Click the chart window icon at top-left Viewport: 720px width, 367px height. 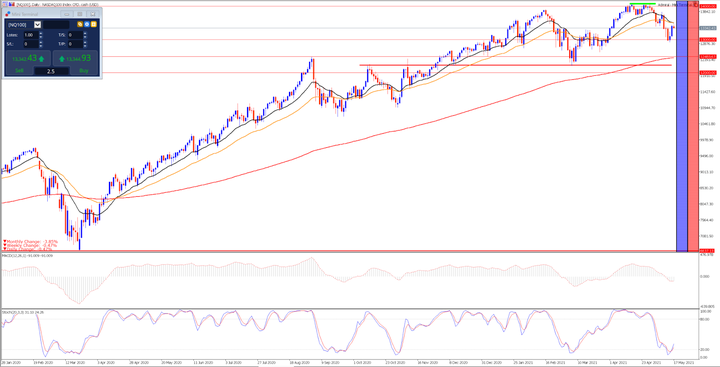(x=5, y=4)
